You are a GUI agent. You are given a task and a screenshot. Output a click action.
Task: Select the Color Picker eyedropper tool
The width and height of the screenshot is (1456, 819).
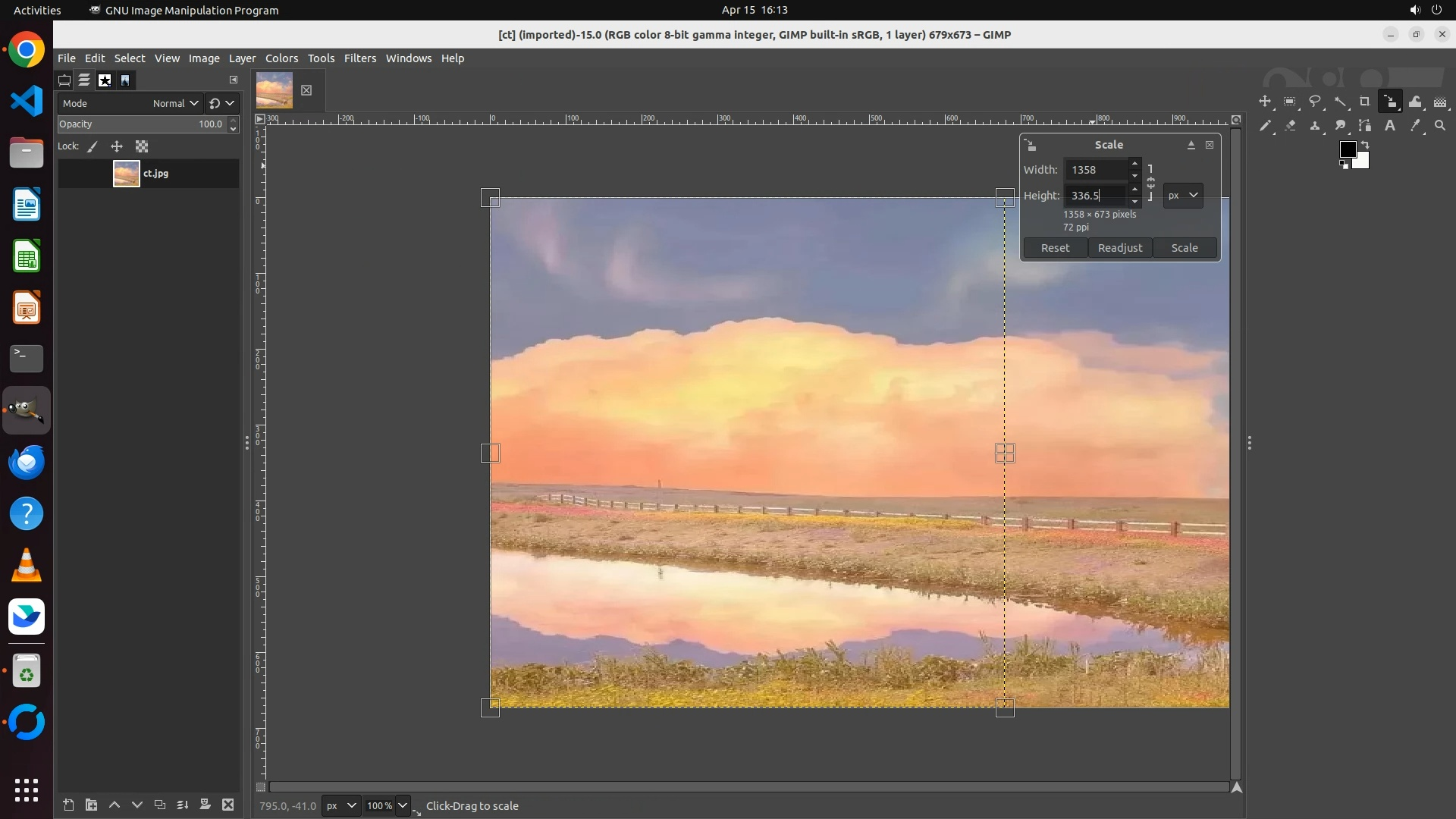tap(1415, 126)
